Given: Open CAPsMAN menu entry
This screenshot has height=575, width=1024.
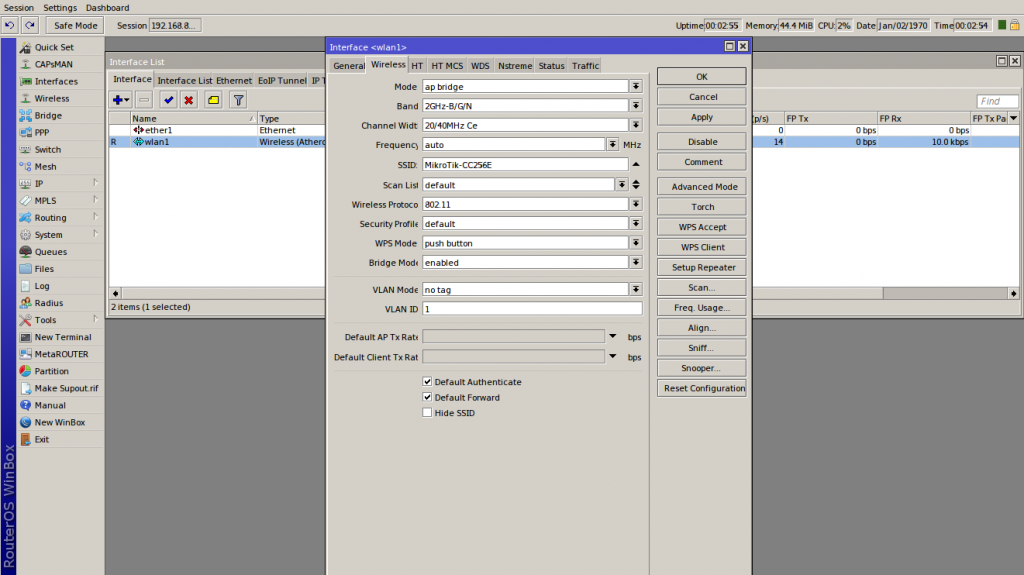Looking at the screenshot, I should coord(54,64).
